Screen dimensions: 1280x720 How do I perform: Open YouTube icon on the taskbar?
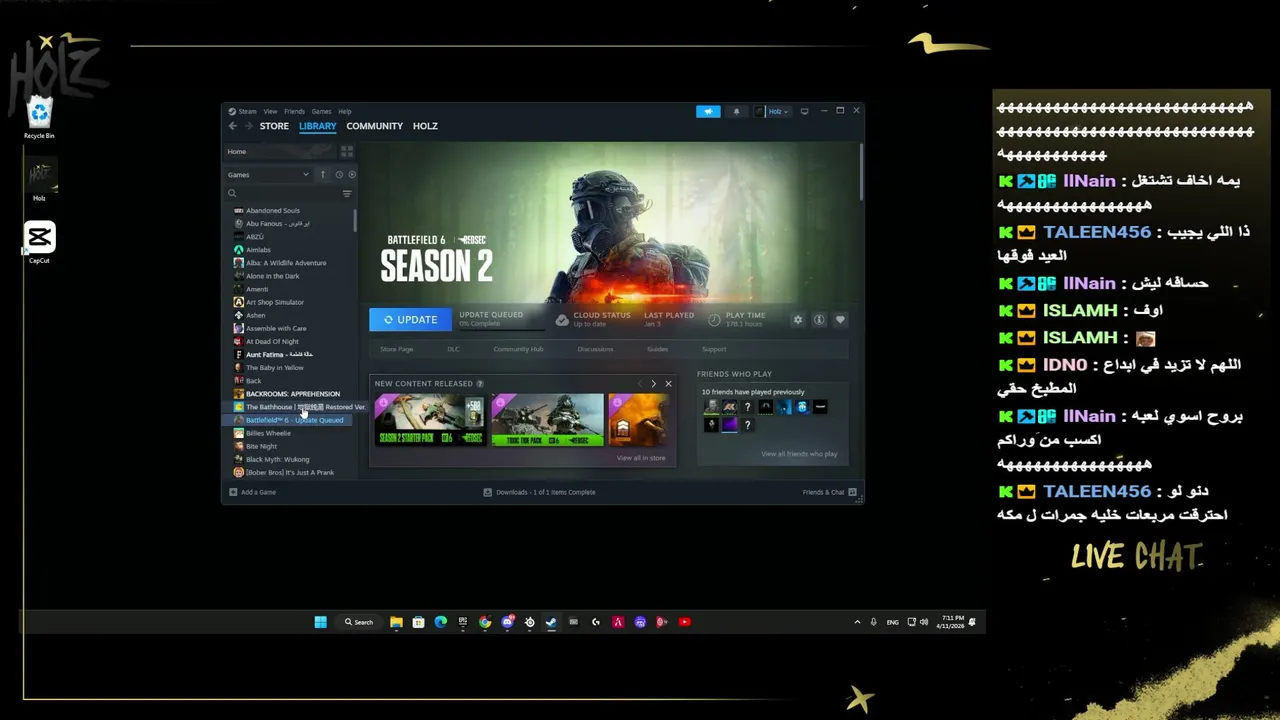[x=684, y=622]
